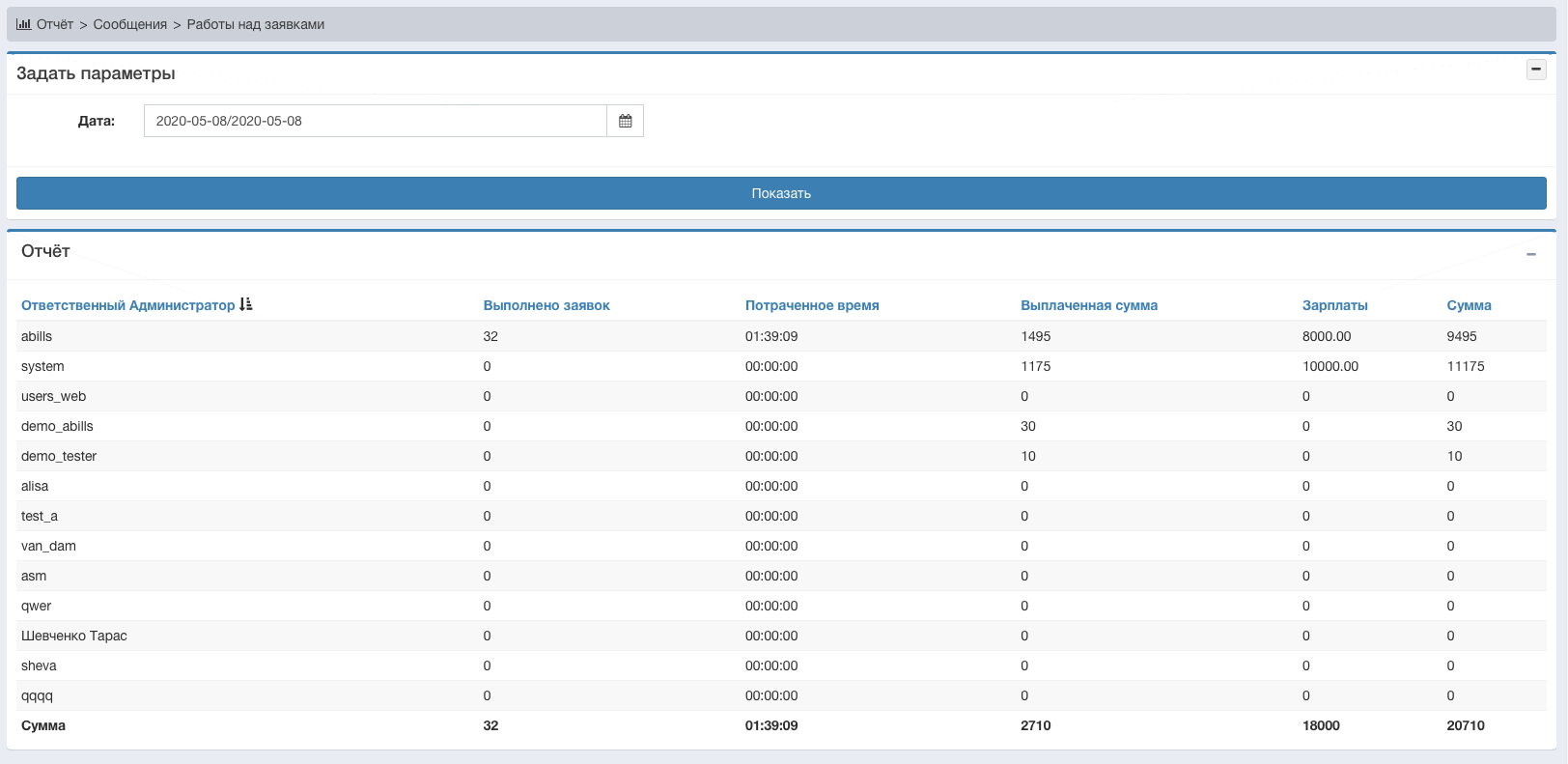Click into the Дата range input field
The width and height of the screenshot is (1568, 764).
[x=375, y=121]
